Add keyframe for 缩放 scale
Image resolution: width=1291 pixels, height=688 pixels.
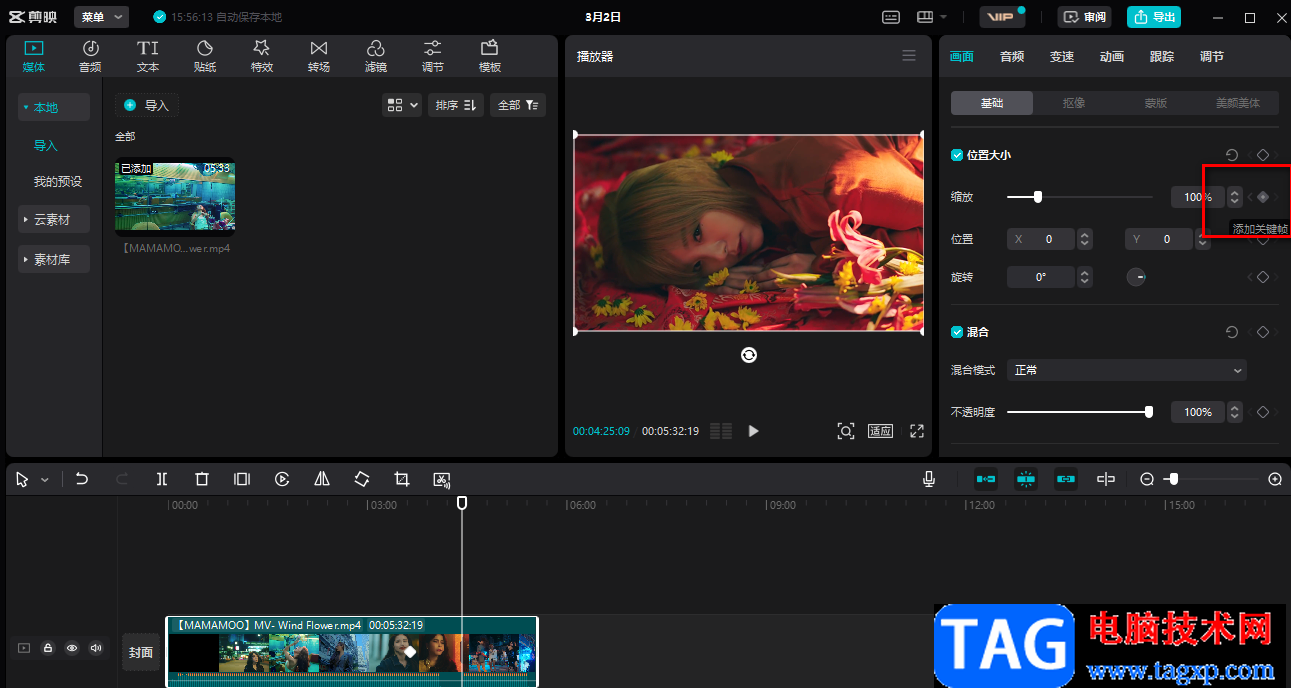tap(1263, 197)
